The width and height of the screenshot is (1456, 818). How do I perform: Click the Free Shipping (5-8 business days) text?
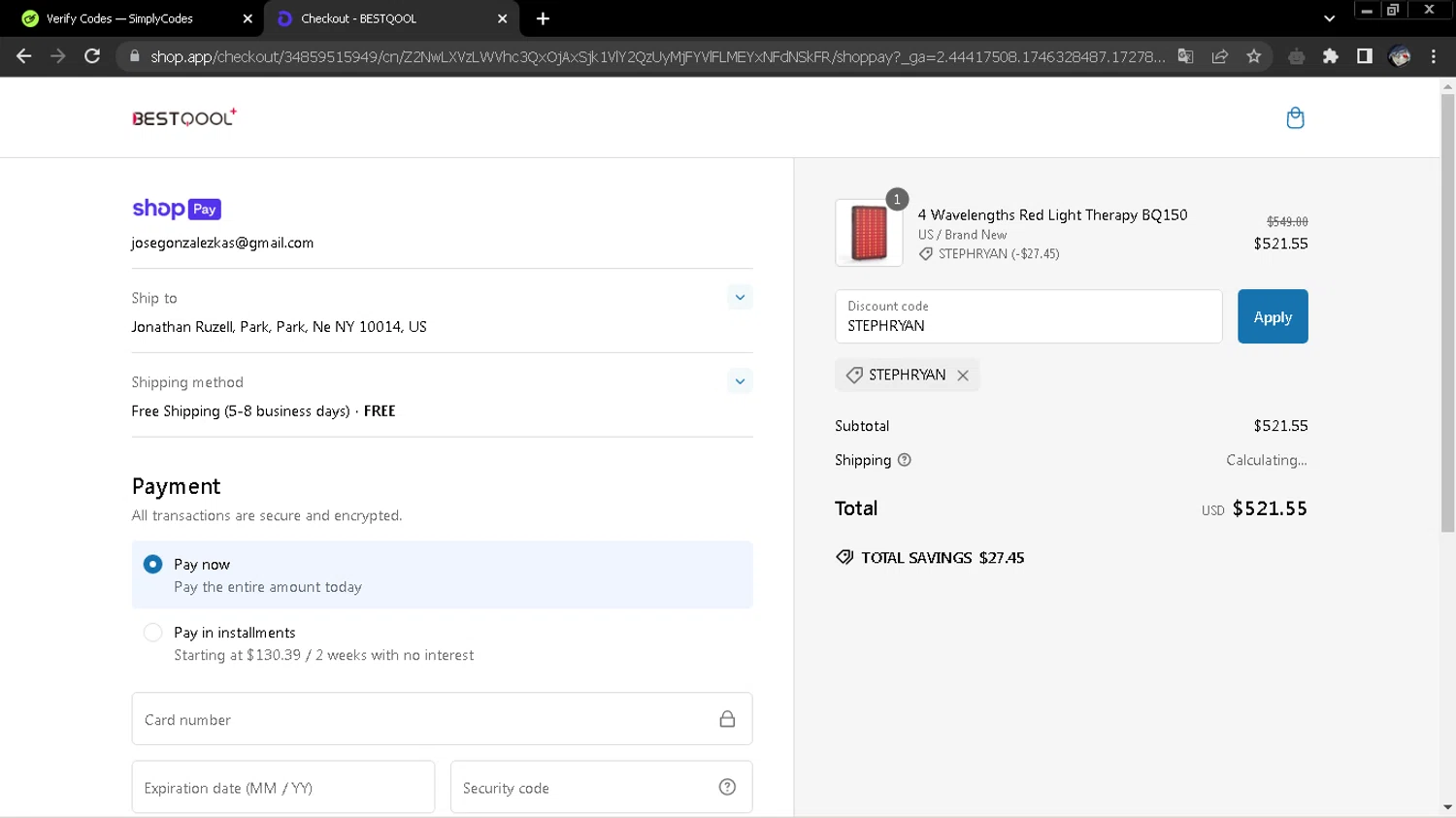pyautogui.click(x=241, y=411)
